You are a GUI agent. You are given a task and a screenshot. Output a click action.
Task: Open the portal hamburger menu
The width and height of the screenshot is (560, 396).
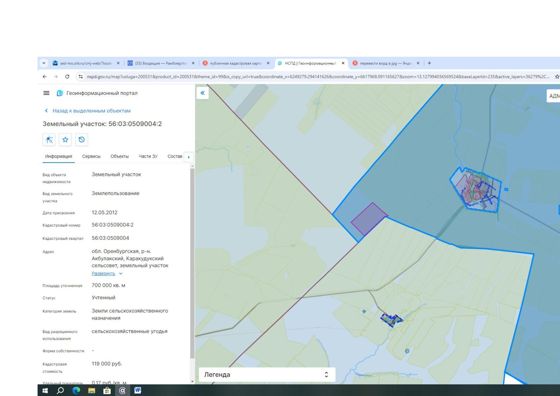coord(46,93)
